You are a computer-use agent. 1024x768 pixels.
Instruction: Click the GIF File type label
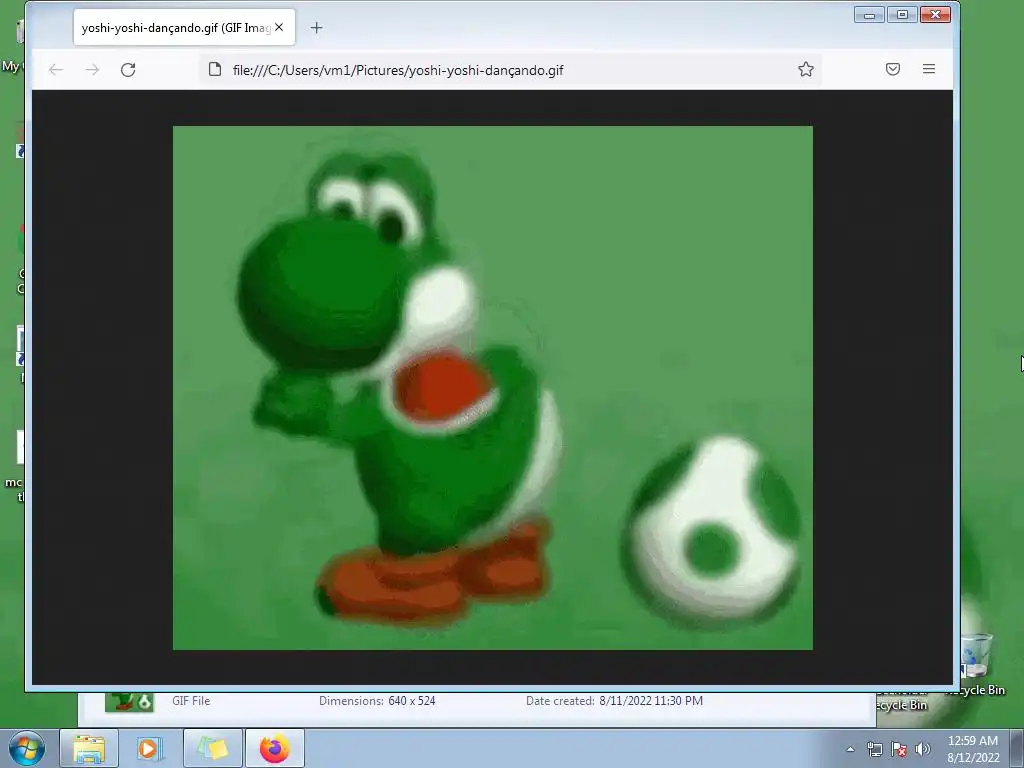tap(191, 701)
